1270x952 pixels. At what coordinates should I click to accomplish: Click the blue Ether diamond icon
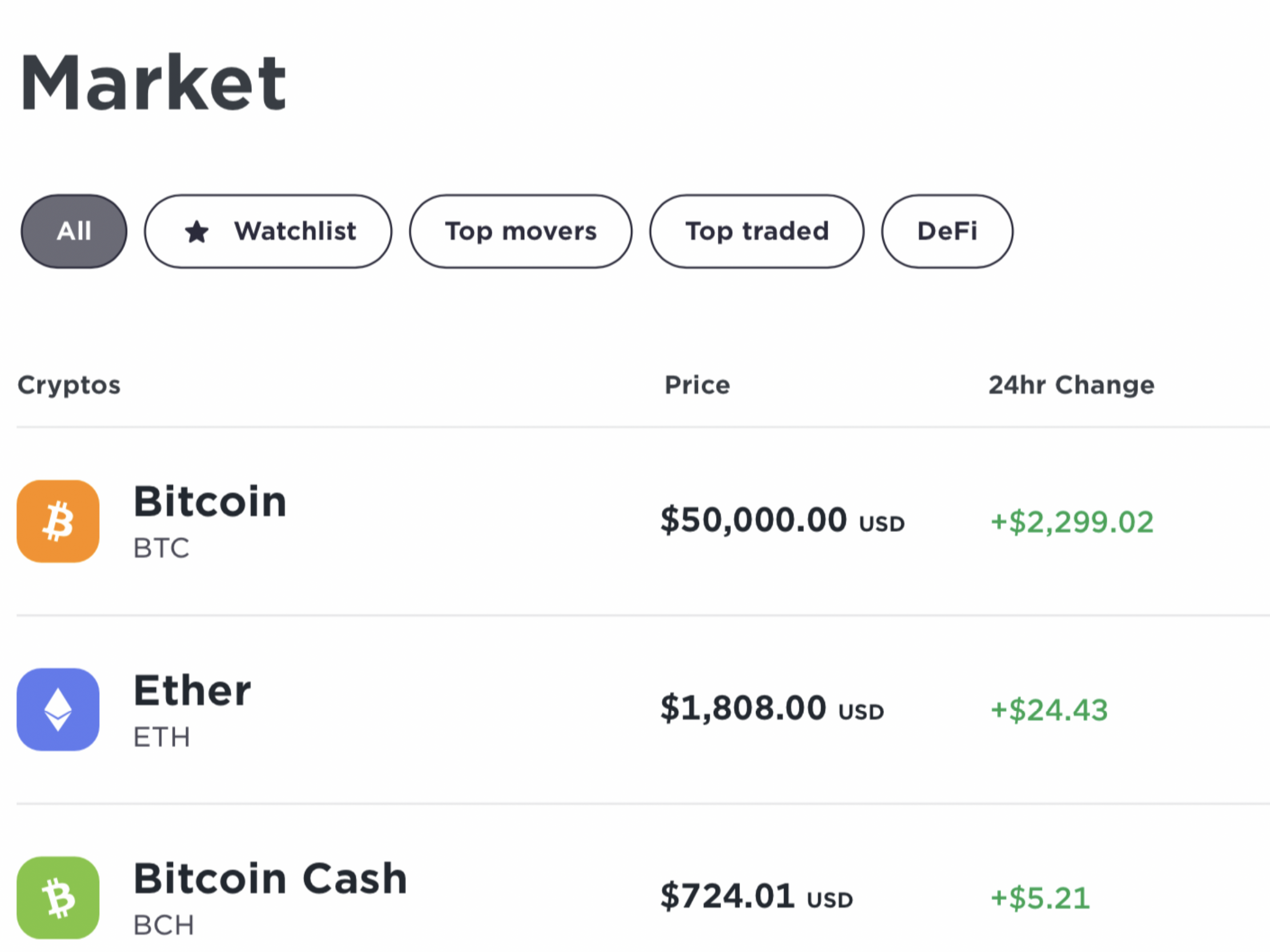58,709
